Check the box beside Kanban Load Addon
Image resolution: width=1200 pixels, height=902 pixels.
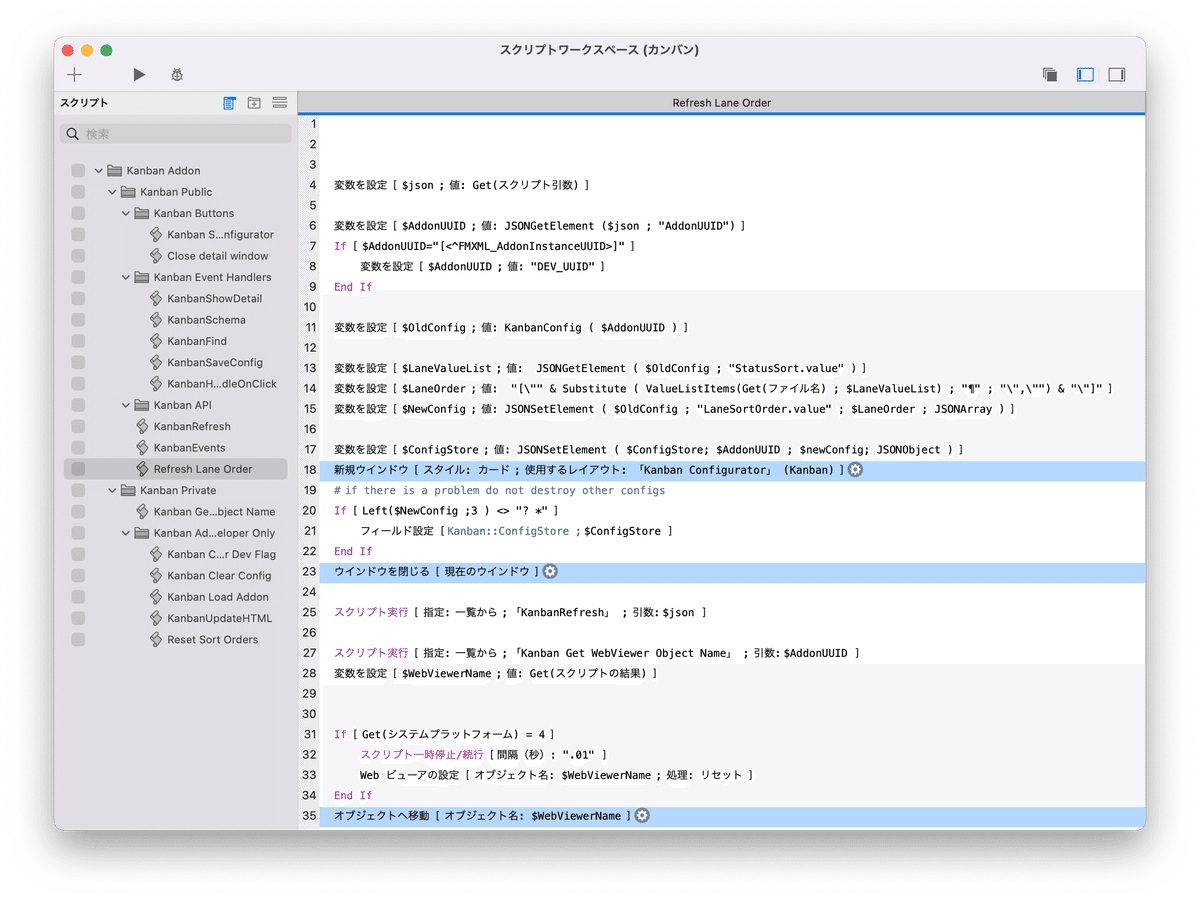click(77, 596)
